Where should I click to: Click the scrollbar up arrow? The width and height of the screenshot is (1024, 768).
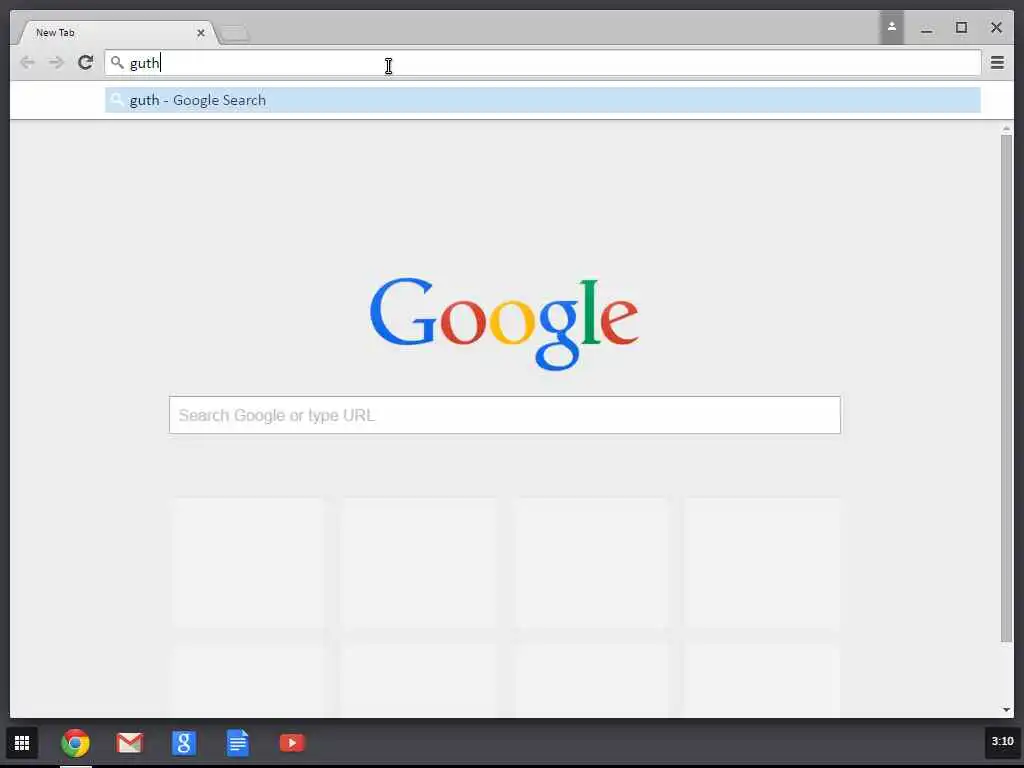point(1006,129)
